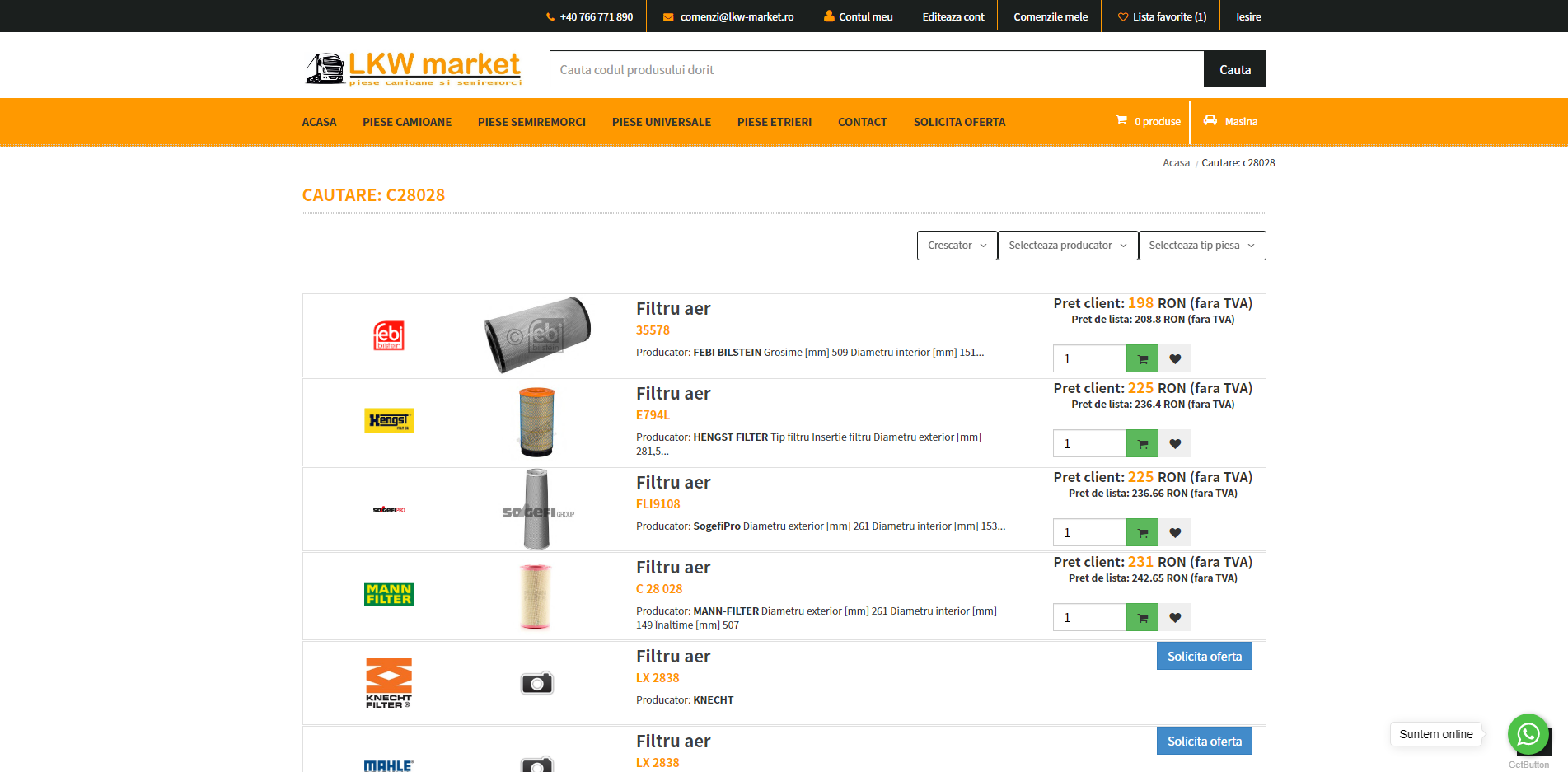Open product code link C 28 028
The width and height of the screenshot is (1568, 772).
(659, 589)
